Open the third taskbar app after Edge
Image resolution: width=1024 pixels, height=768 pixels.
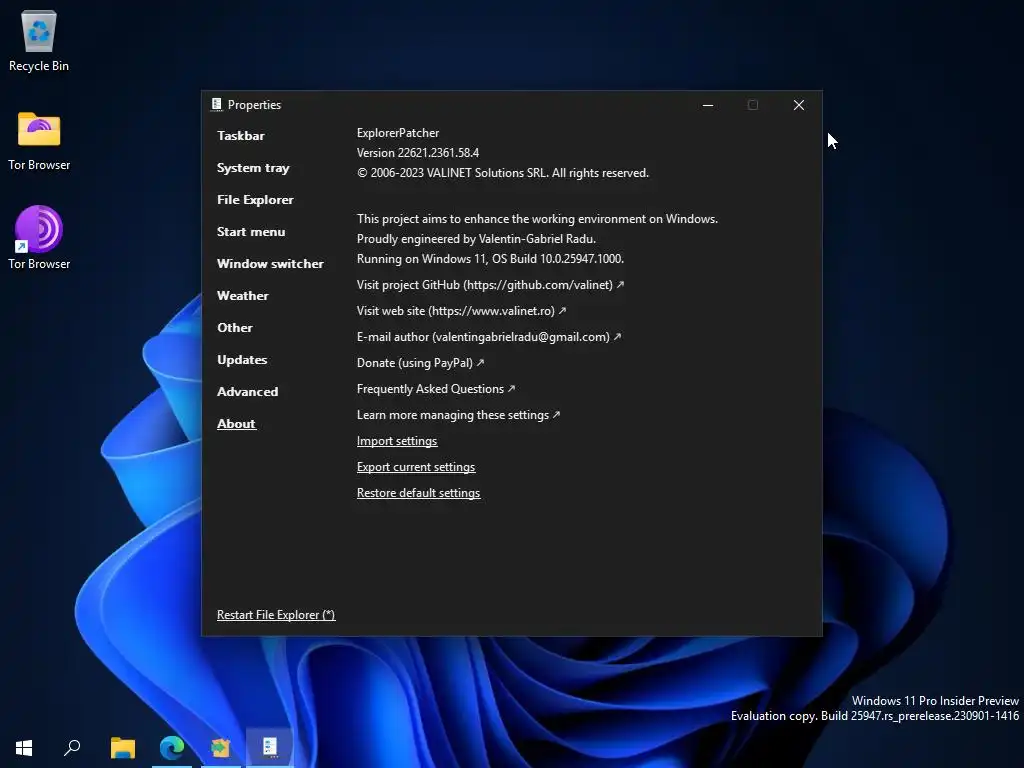coord(221,748)
